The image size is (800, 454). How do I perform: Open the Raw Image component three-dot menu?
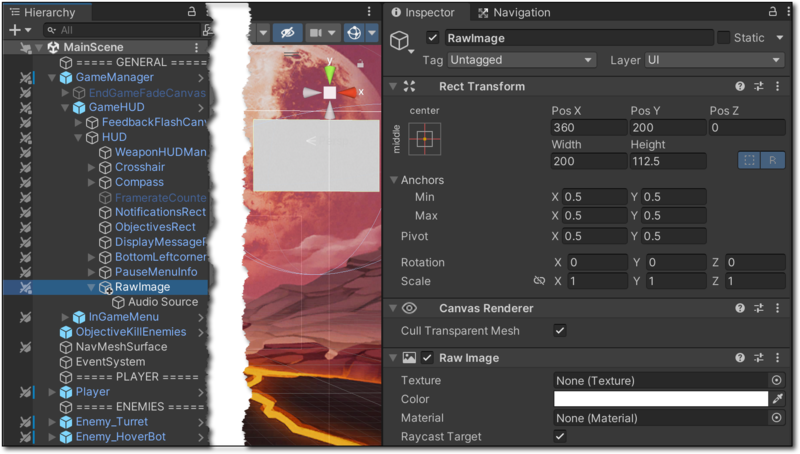[778, 358]
